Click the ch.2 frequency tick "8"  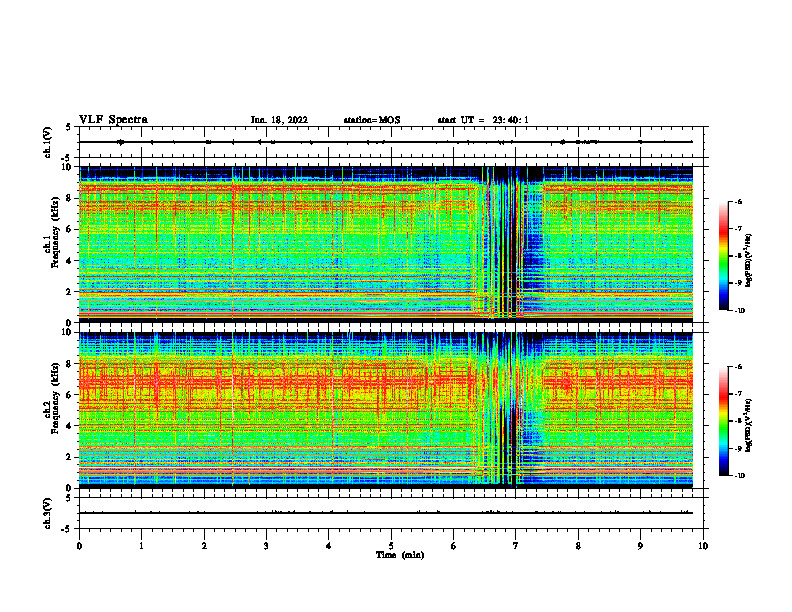tap(70, 364)
